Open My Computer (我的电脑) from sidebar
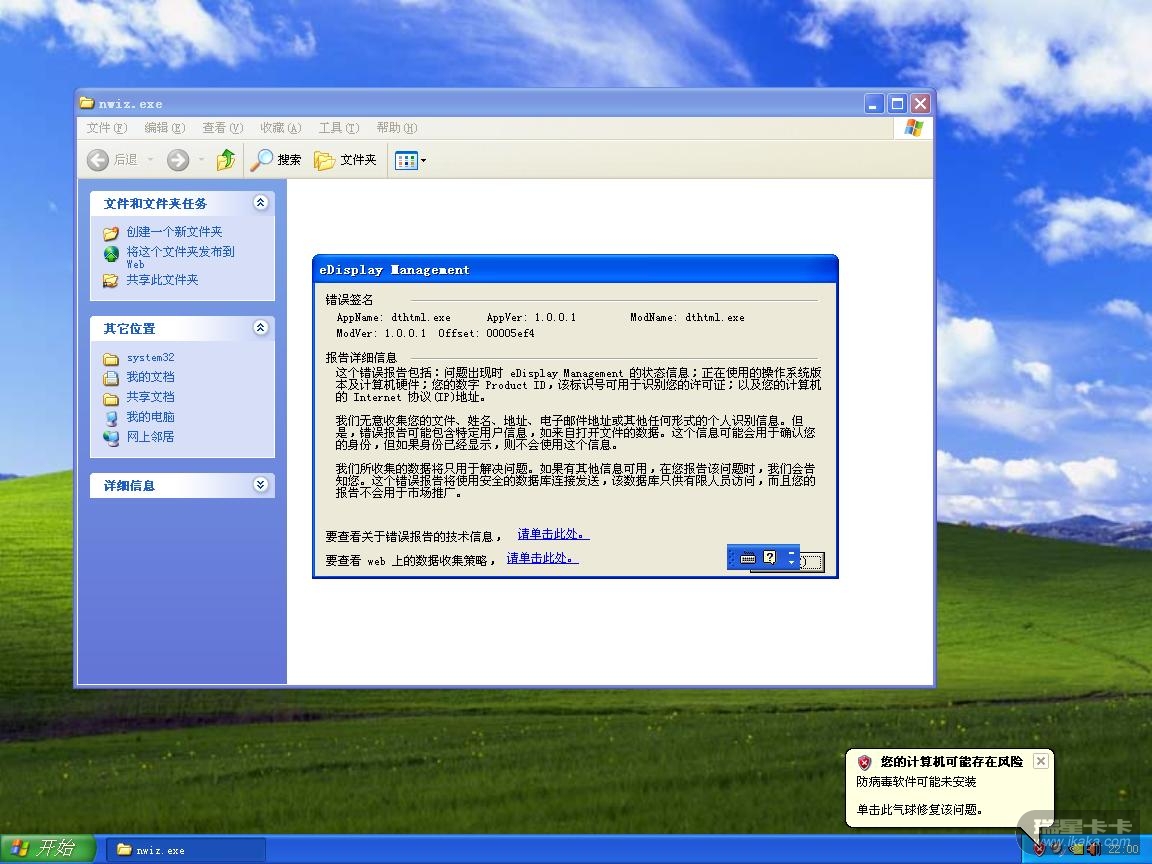 tap(150, 417)
